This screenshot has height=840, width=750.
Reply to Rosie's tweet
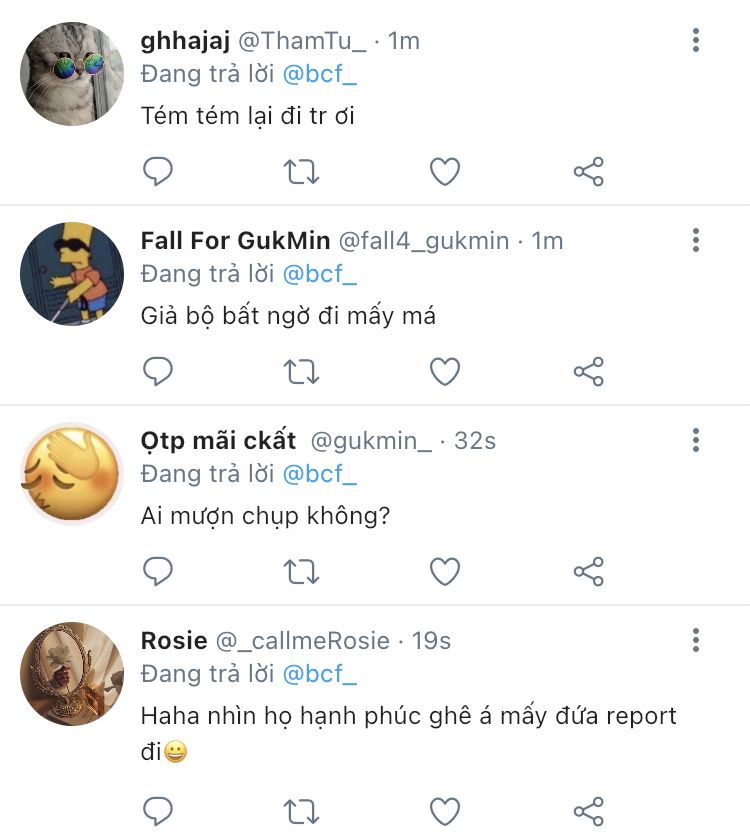(158, 810)
